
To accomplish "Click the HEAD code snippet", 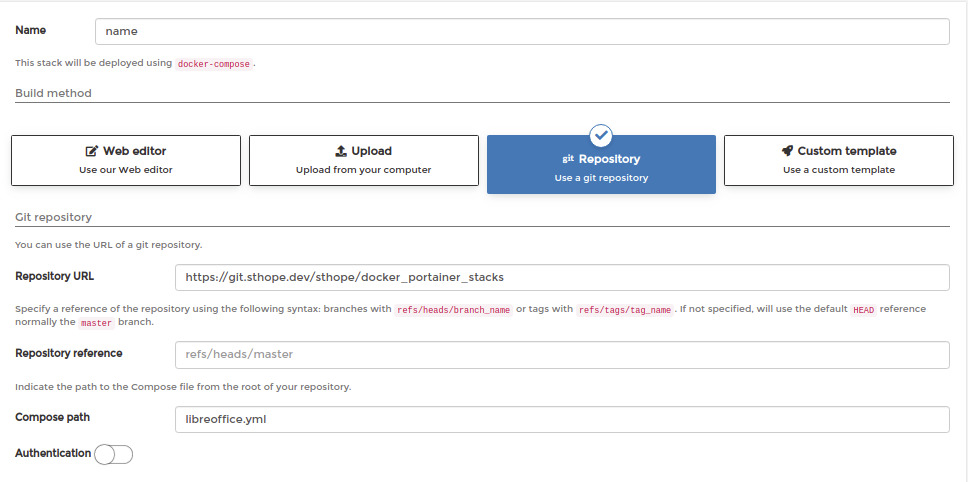I will tap(863, 310).
